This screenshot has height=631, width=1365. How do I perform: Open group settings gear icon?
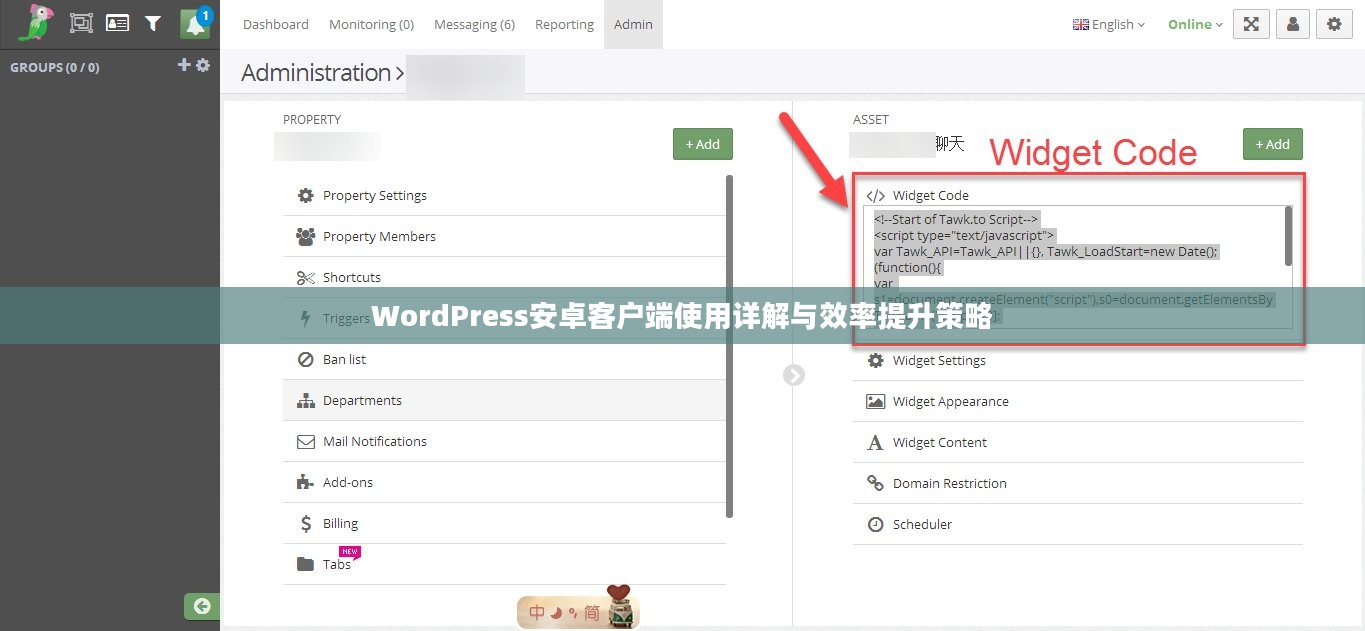point(203,65)
